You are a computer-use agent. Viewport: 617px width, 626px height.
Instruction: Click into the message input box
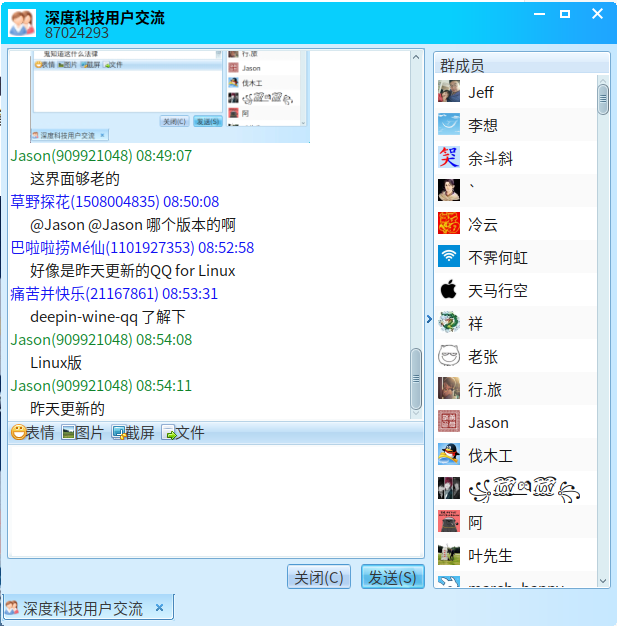coord(215,500)
